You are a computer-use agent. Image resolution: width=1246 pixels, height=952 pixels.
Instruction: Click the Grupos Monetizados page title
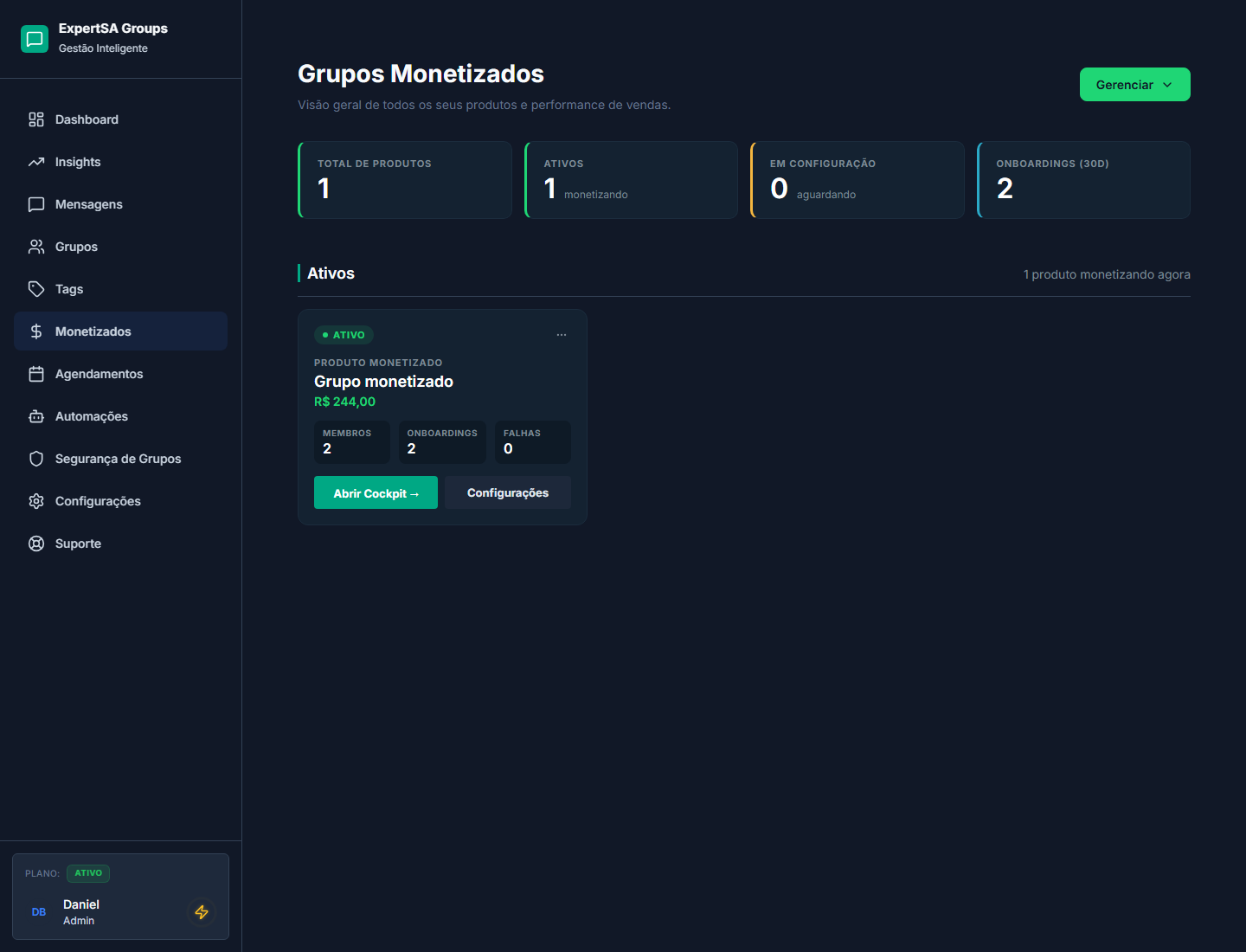[x=421, y=74]
